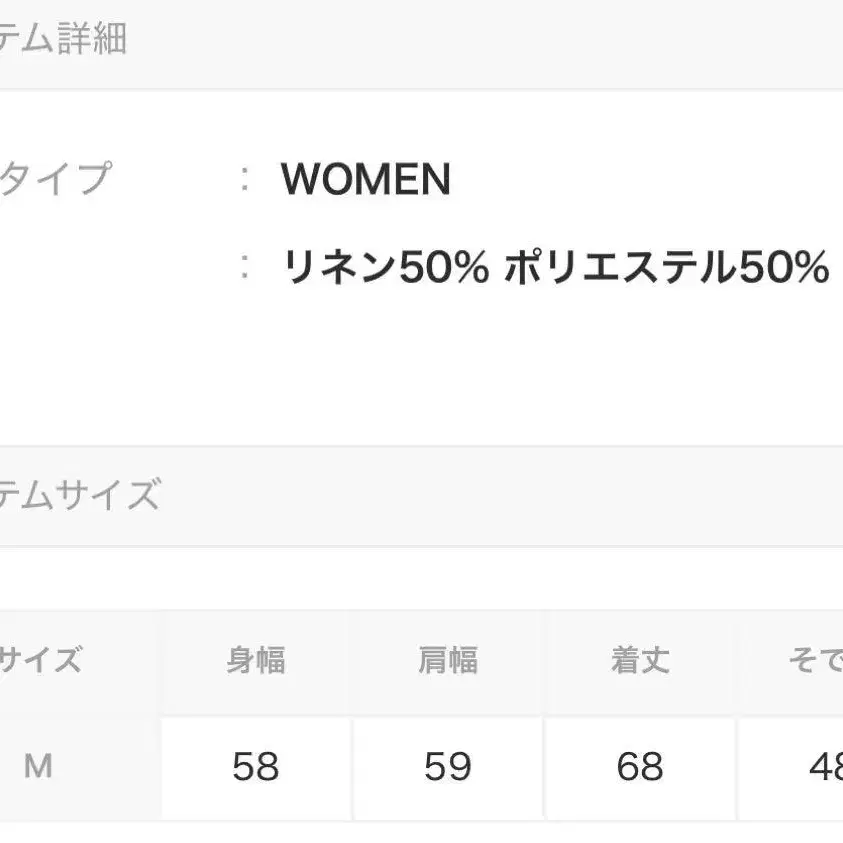Image resolution: width=843 pixels, height=843 pixels.
Task: Click the 身幅 value 58
Action: (x=255, y=767)
